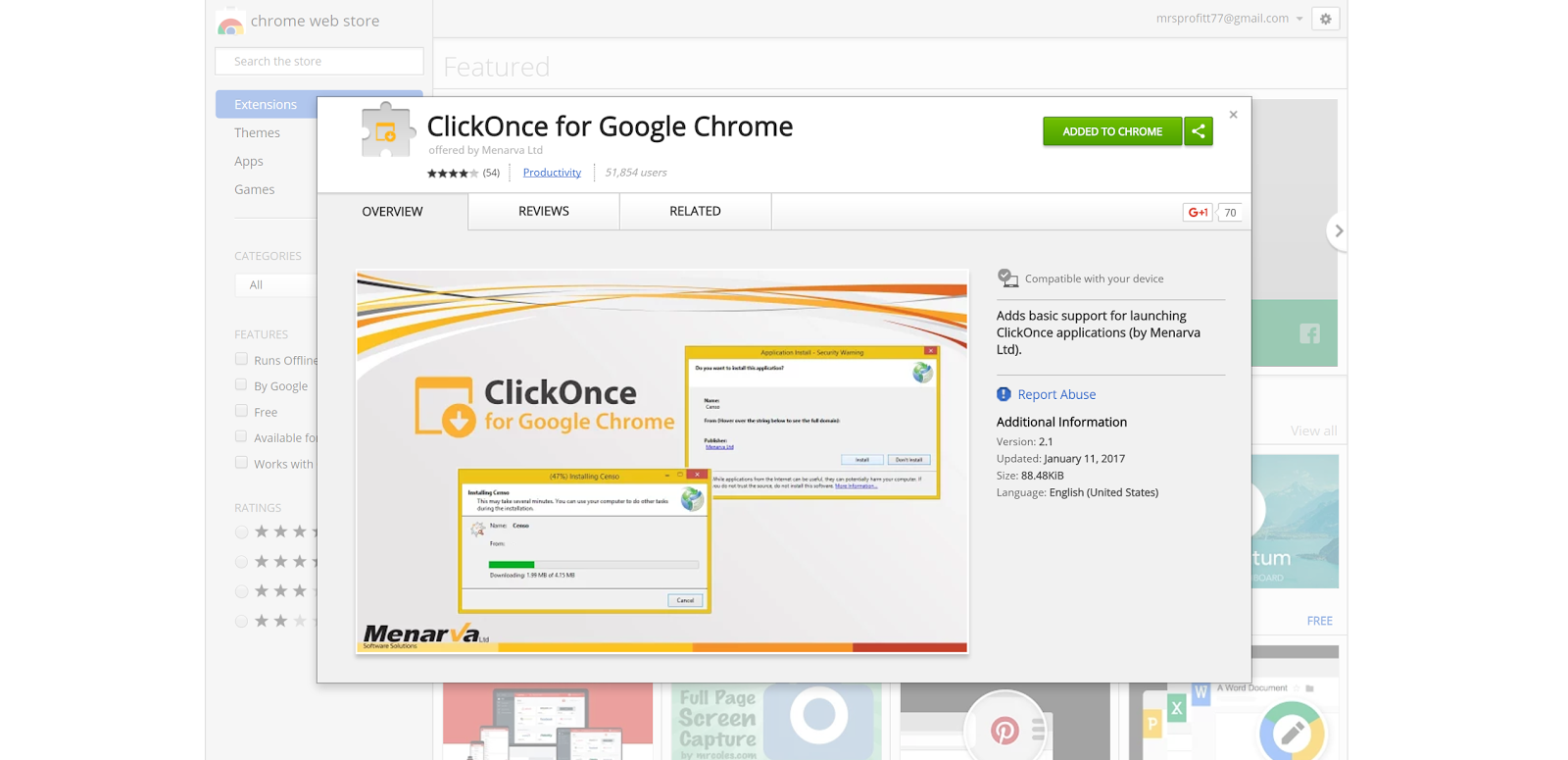The image size is (1568, 760).
Task: Click the Chrome Web Store rainbow logo
Action: [x=230, y=22]
